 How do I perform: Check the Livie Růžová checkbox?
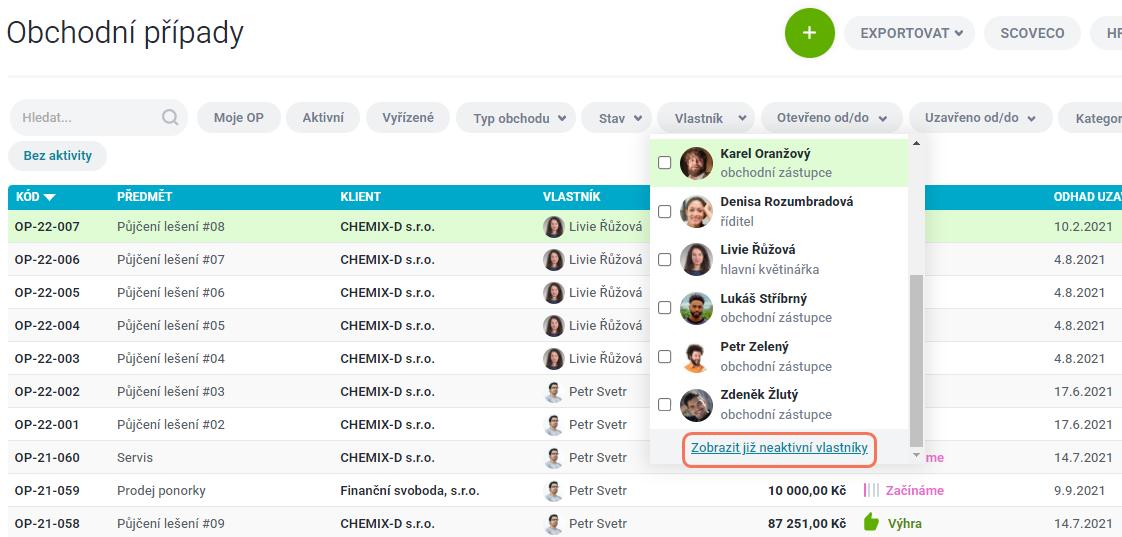[x=664, y=259]
